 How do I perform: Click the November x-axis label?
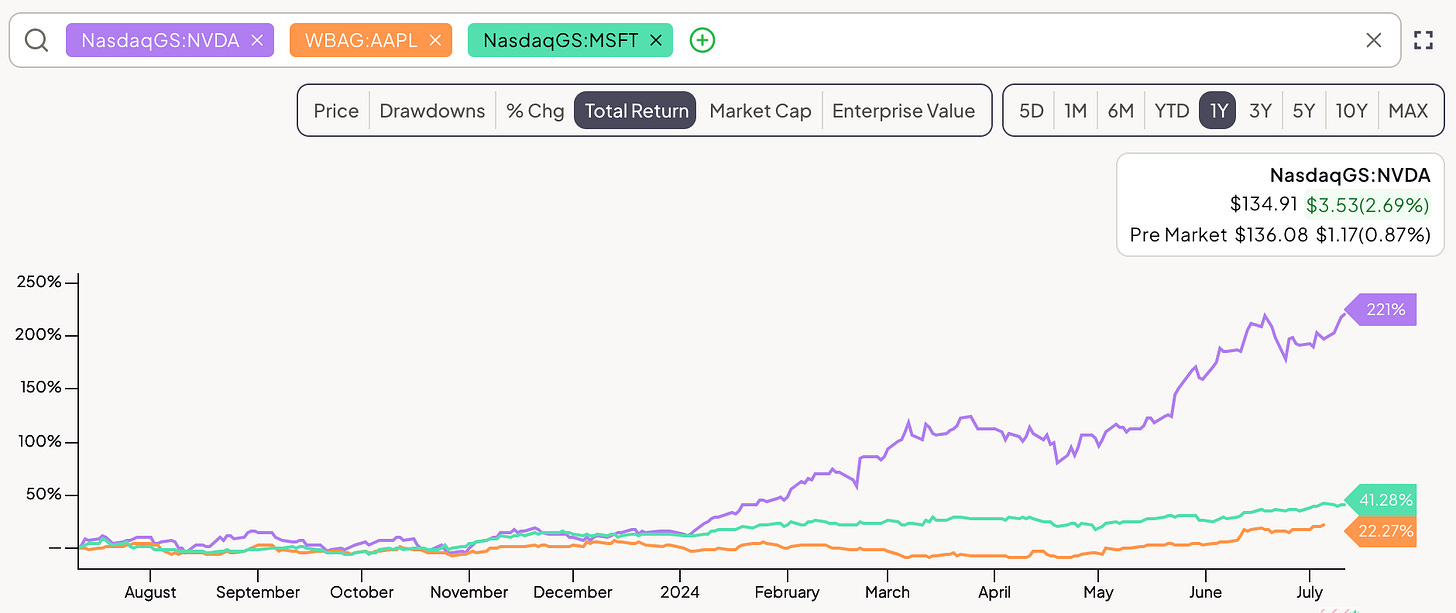(470, 592)
